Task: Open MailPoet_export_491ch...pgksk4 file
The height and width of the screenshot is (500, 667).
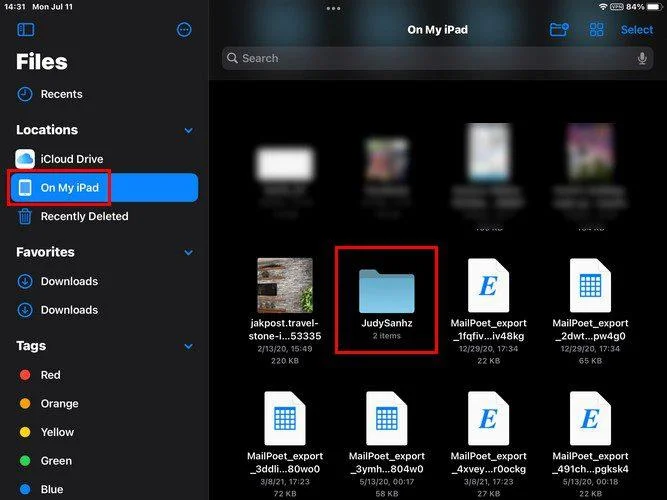Action: pyautogui.click(x=590, y=418)
